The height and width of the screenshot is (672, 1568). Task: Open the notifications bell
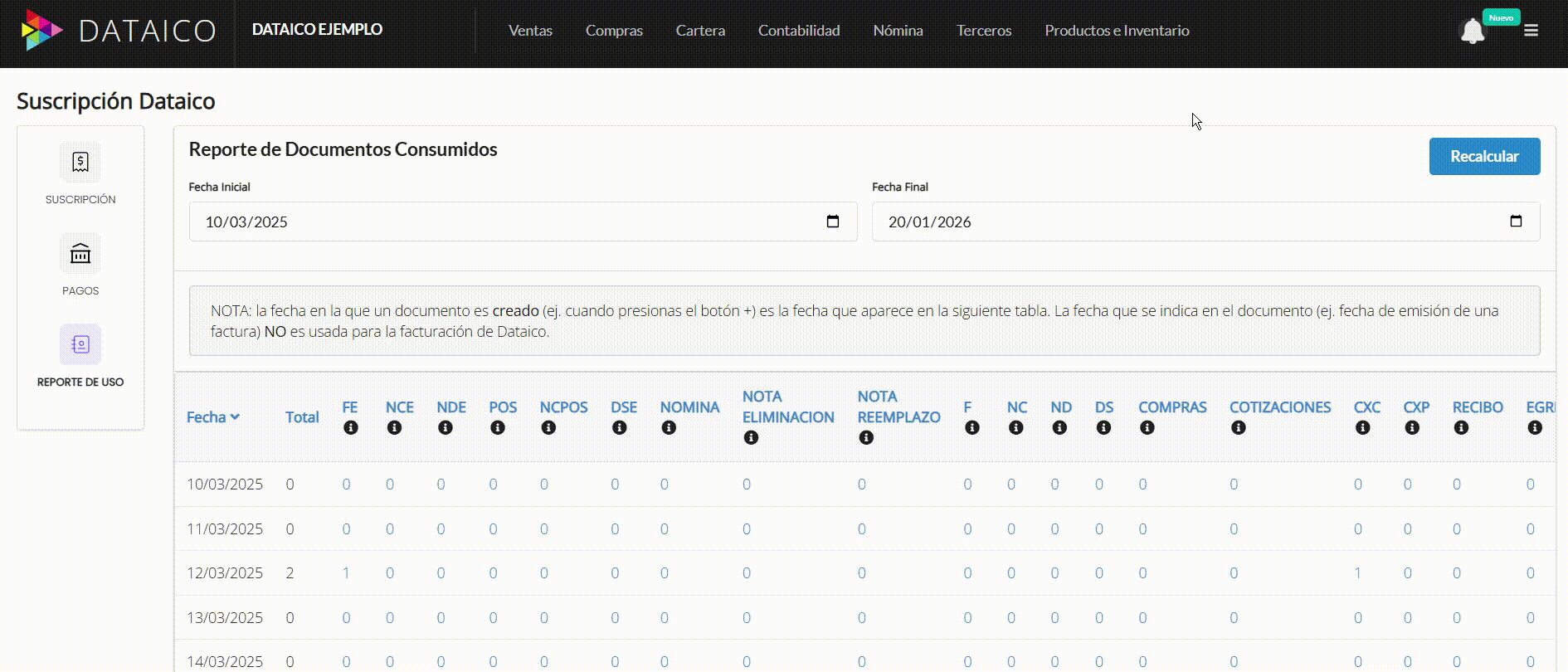coord(1472,32)
